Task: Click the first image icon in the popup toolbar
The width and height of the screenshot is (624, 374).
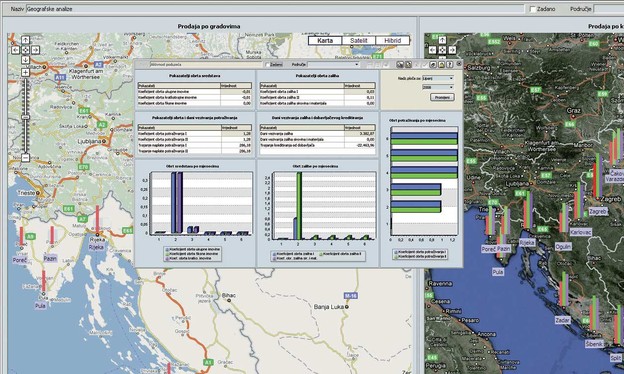Action: pyautogui.click(x=400, y=64)
